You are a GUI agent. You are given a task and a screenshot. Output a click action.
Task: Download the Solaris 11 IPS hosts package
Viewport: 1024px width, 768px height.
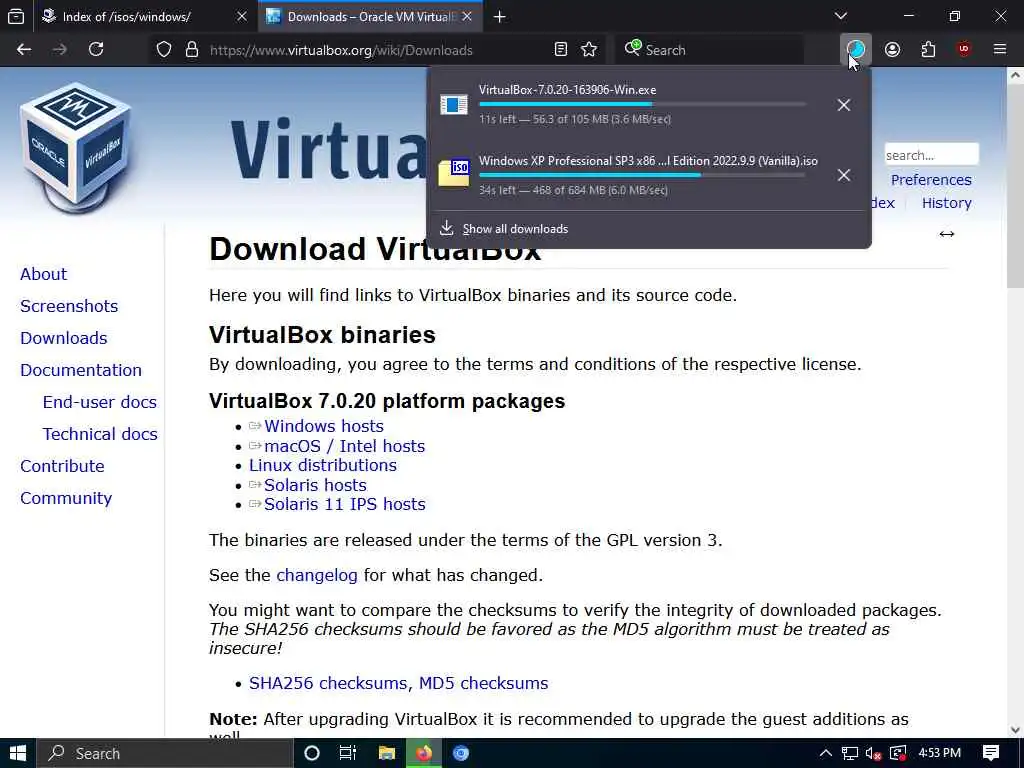345,504
